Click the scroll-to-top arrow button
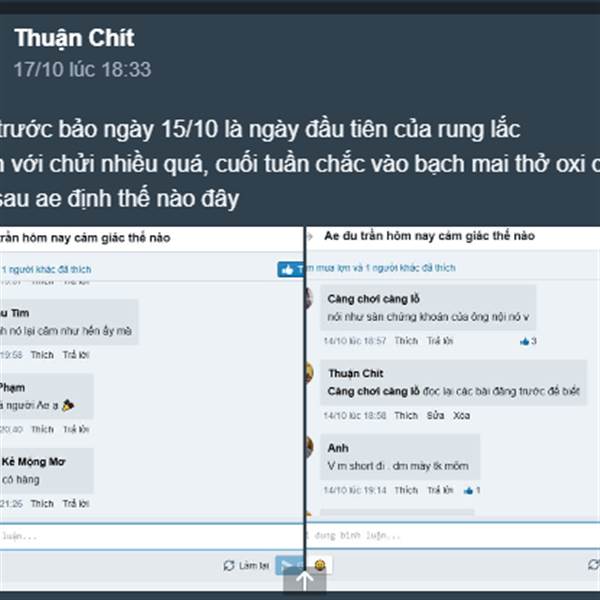600x600 pixels. point(305,579)
